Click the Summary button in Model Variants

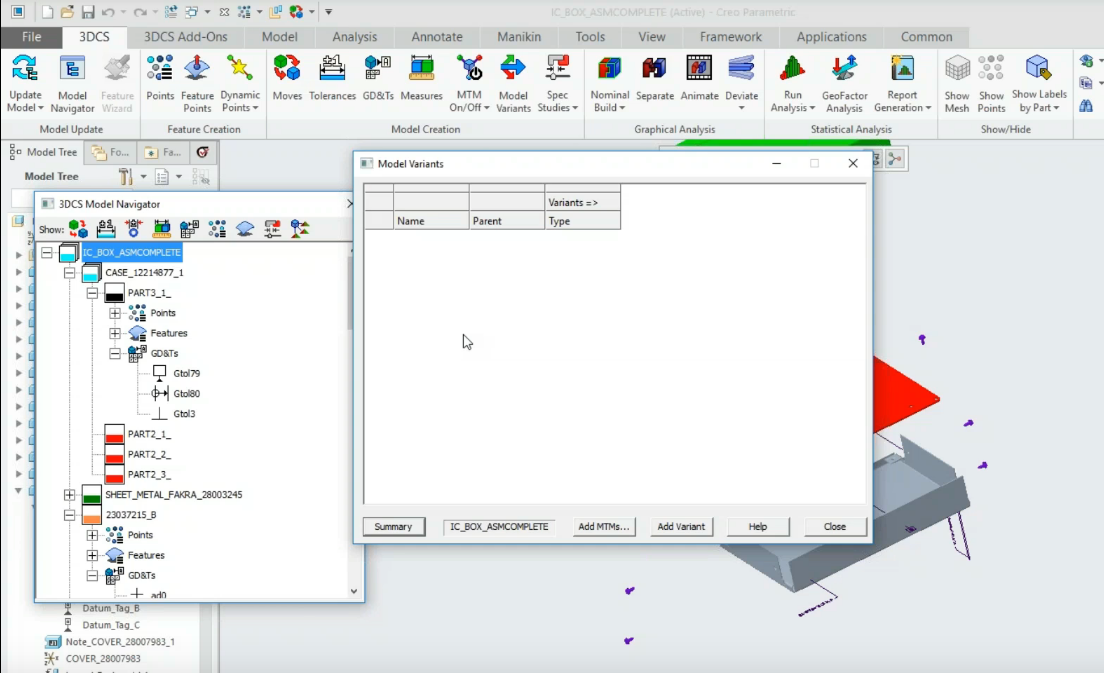click(x=394, y=527)
